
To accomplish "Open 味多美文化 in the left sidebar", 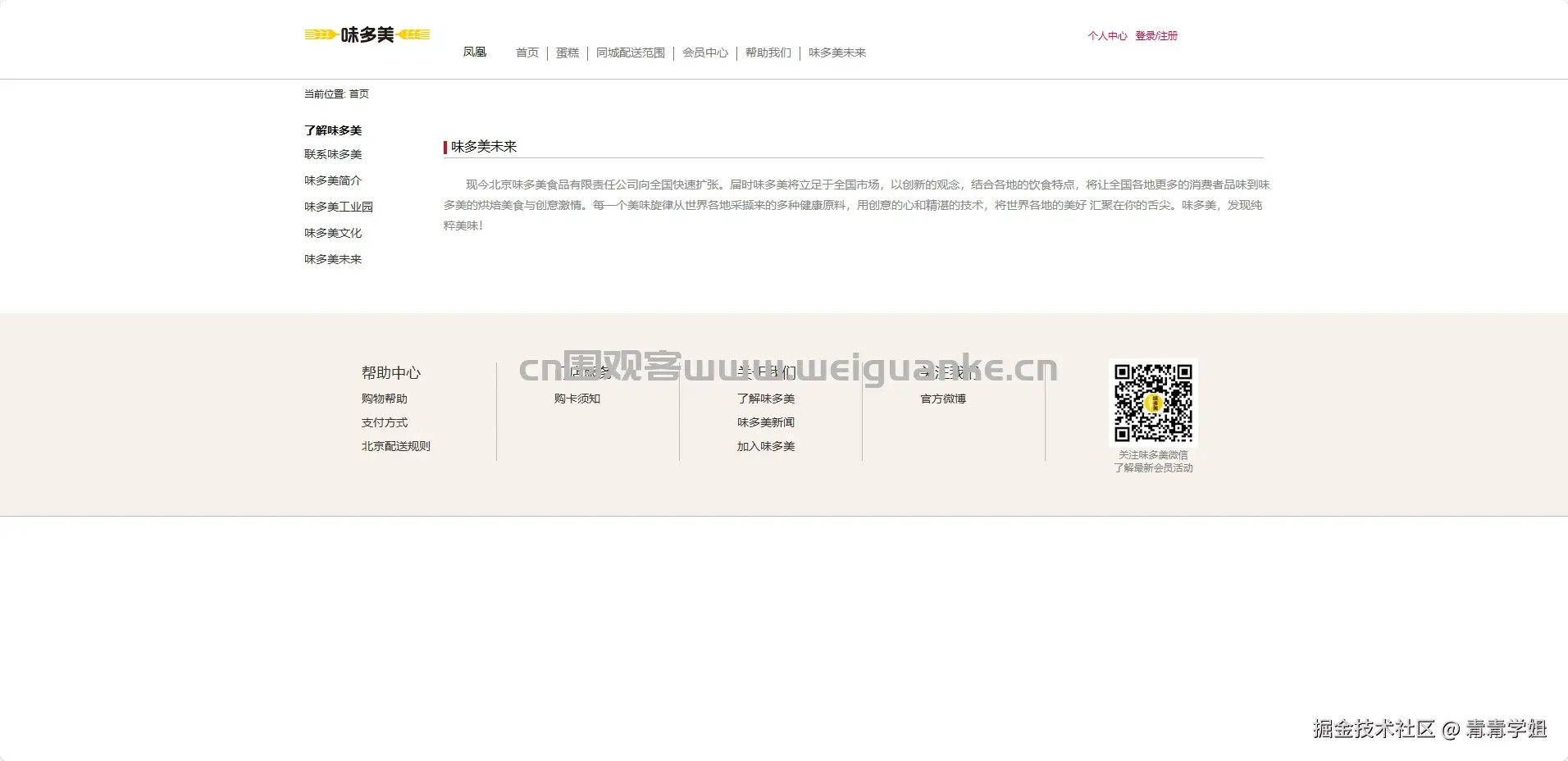I will point(333,233).
